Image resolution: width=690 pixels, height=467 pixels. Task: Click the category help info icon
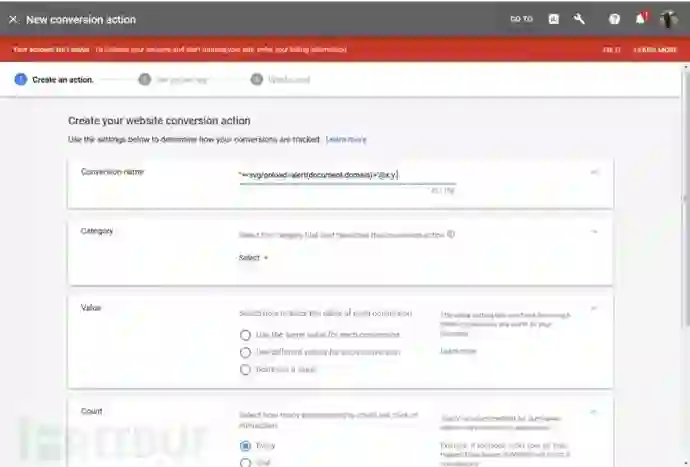click(x=451, y=234)
